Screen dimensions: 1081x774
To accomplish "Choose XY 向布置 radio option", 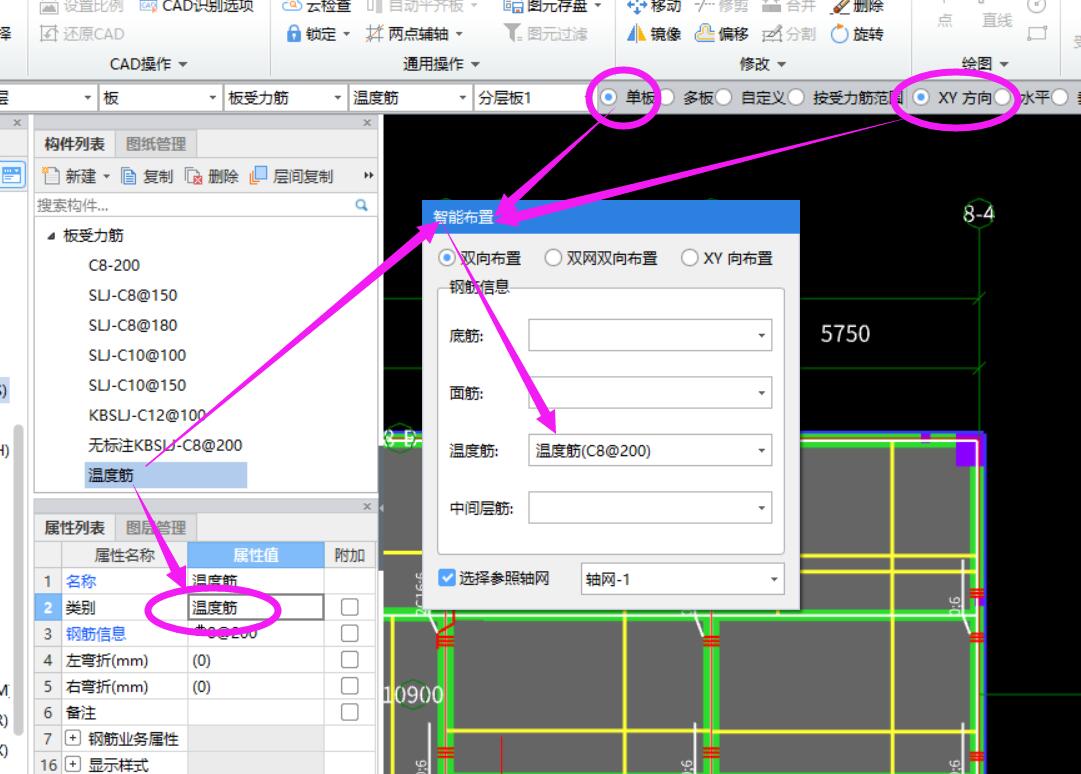I will click(689, 258).
